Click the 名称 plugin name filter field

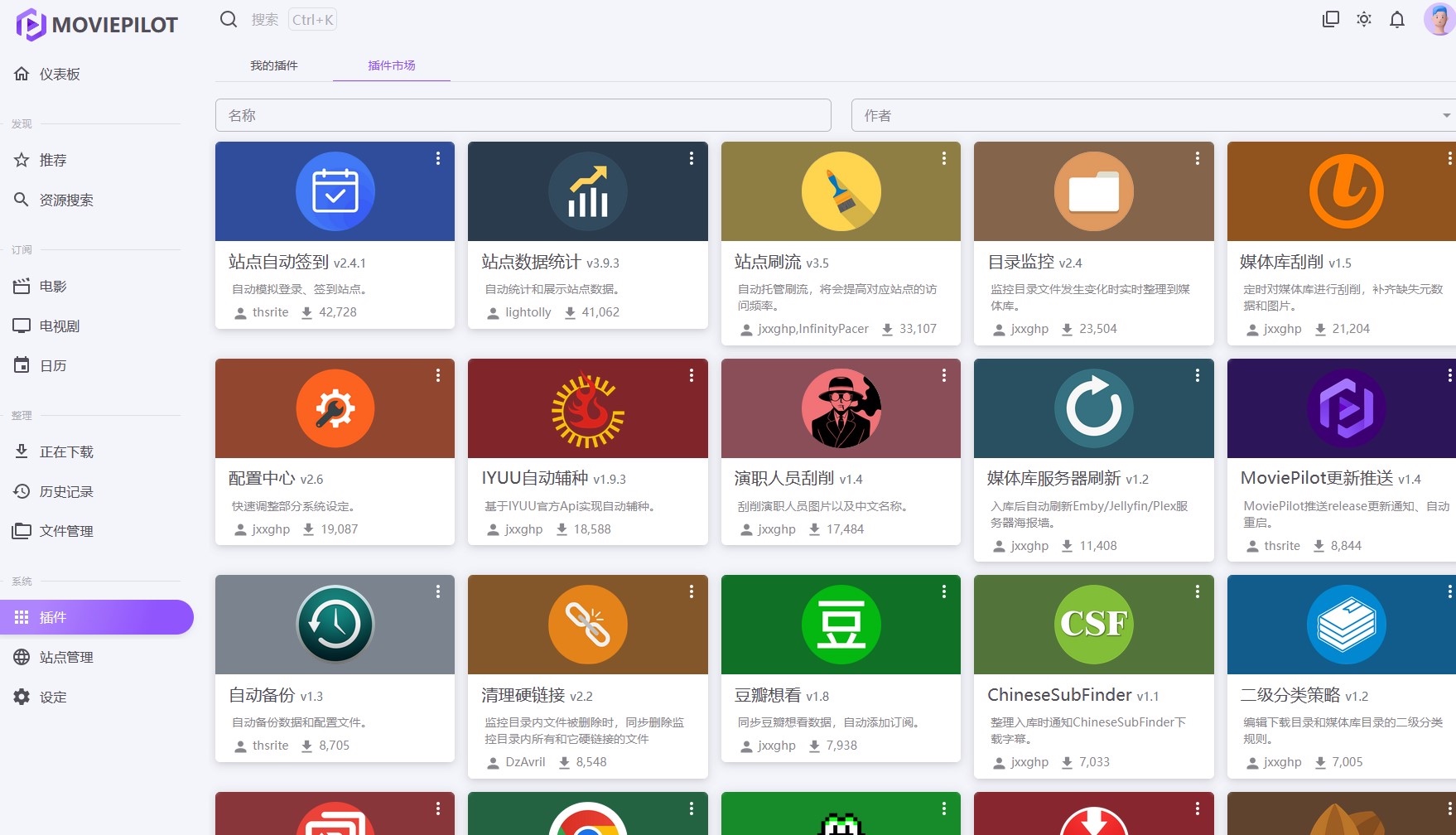(x=523, y=115)
